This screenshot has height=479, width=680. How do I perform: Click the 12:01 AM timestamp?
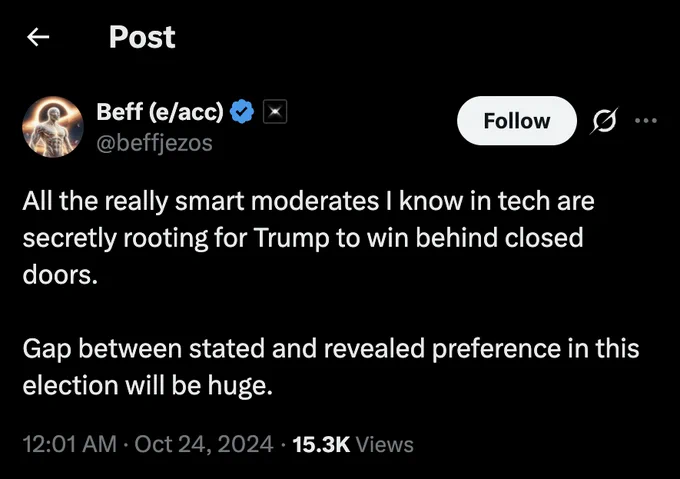point(69,444)
